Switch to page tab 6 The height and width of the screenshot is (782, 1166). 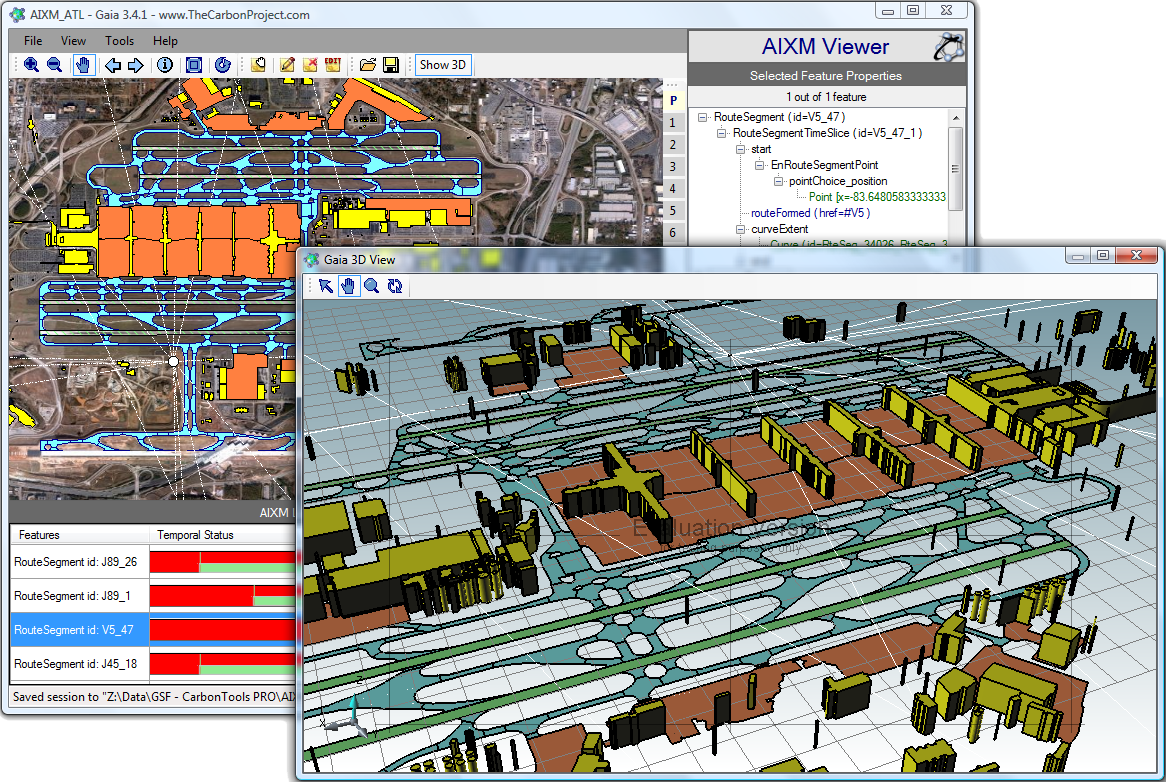[673, 233]
